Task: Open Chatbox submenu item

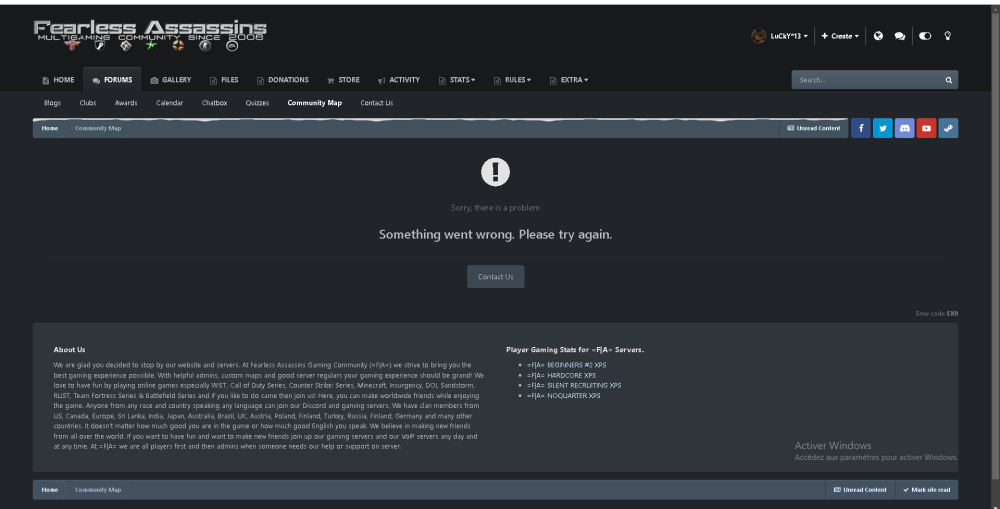Action: pyautogui.click(x=214, y=103)
